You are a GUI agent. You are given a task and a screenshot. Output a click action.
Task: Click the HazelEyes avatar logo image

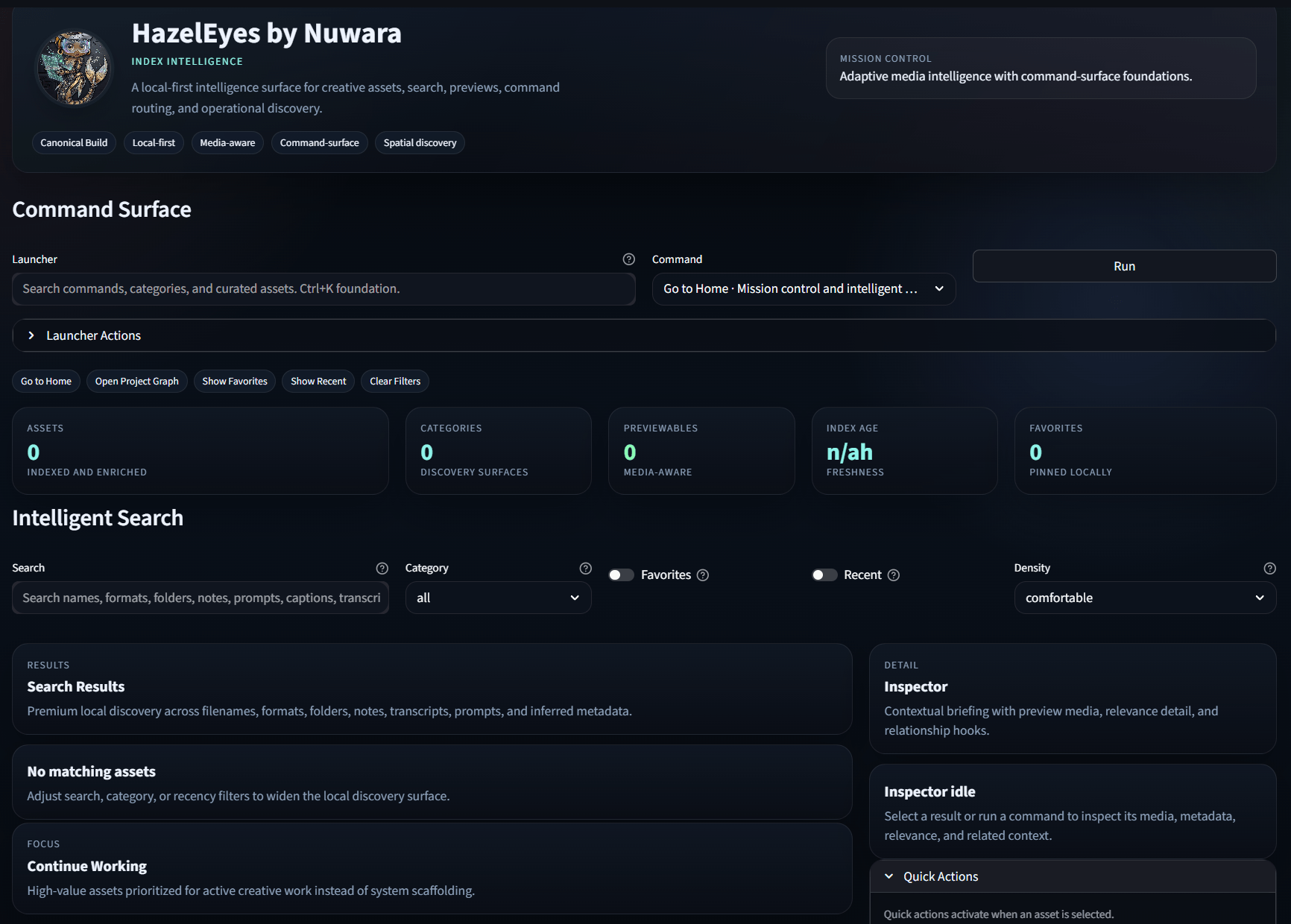(75, 69)
